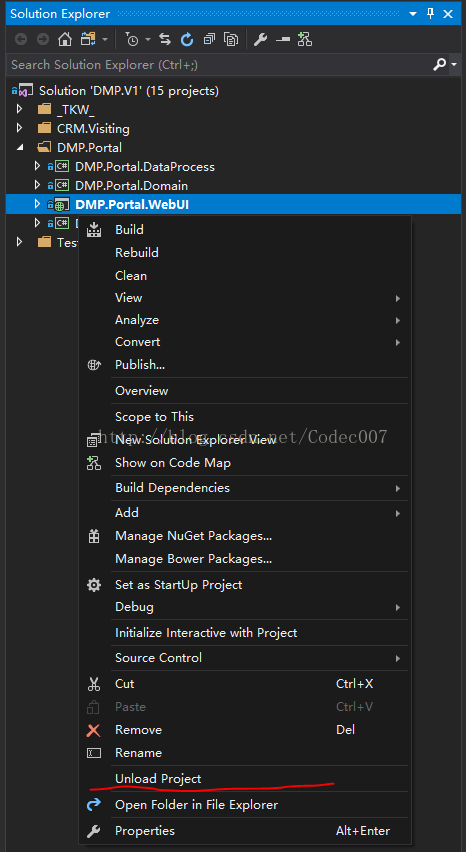Click New Solution Explorer View entry

(244, 440)
